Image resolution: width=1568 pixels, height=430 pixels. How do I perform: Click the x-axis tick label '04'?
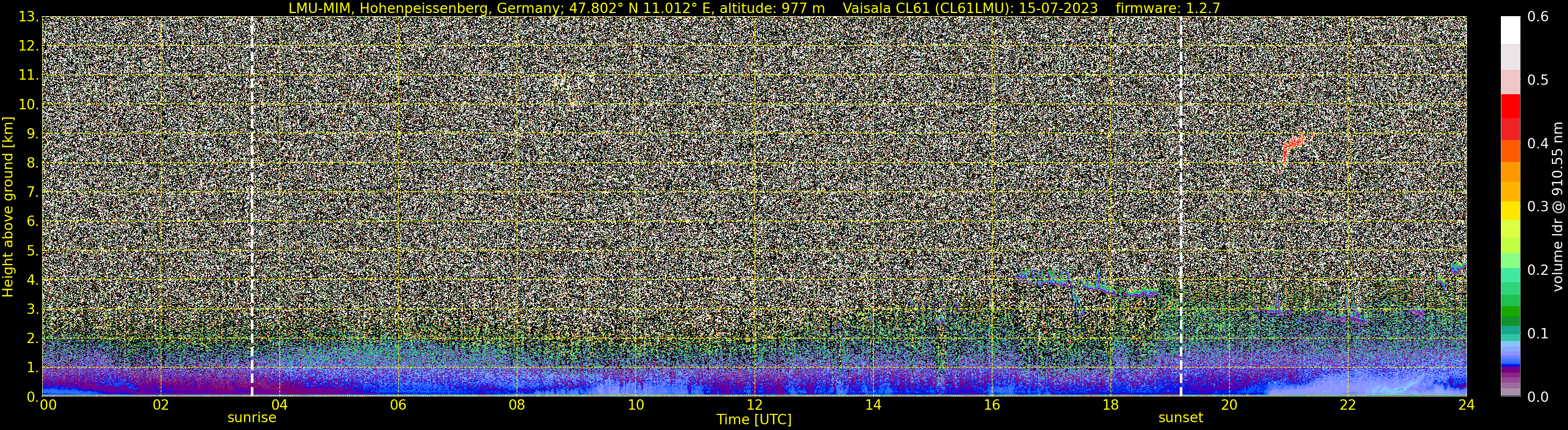tap(279, 405)
